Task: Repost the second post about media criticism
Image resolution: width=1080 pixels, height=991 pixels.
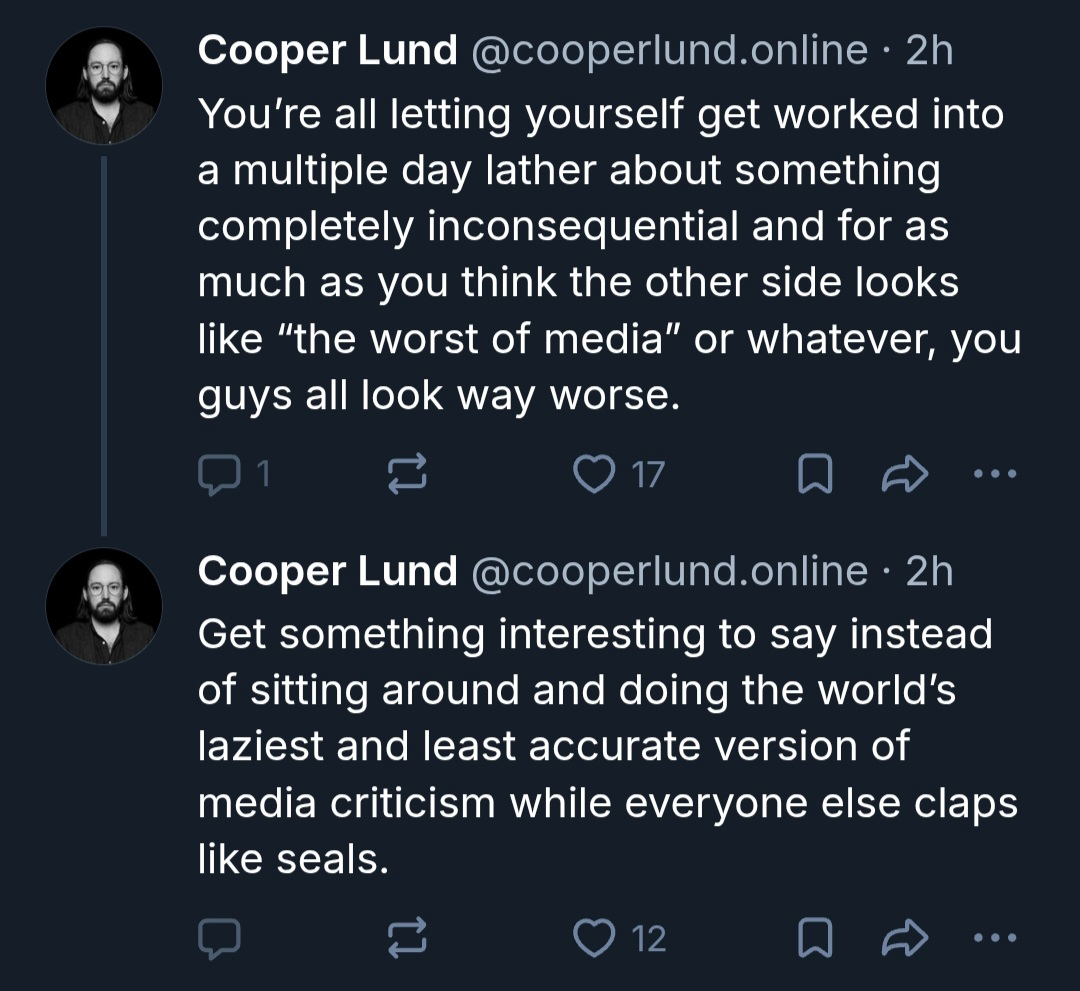Action: tap(407, 937)
